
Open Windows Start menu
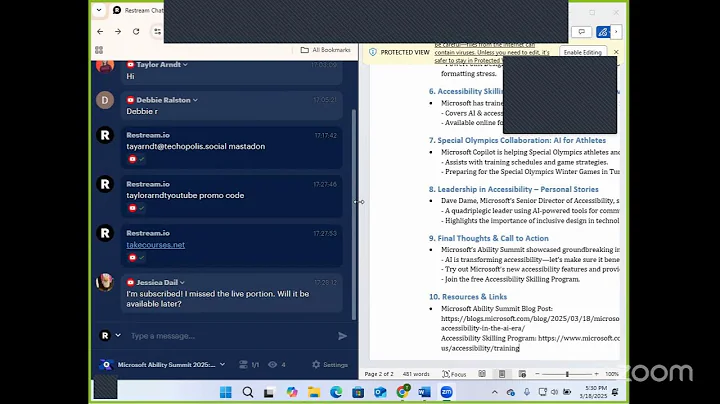(225, 392)
